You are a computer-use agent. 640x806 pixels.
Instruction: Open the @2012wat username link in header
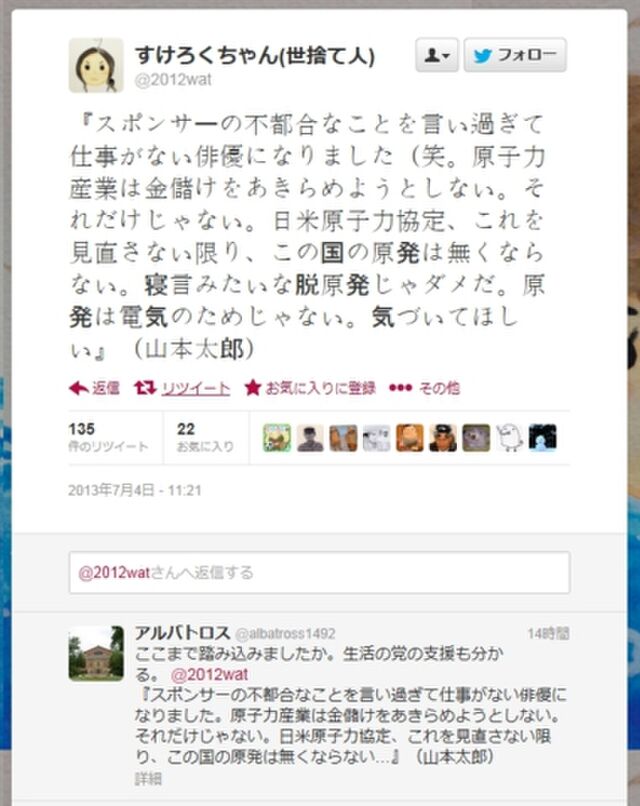[173, 80]
